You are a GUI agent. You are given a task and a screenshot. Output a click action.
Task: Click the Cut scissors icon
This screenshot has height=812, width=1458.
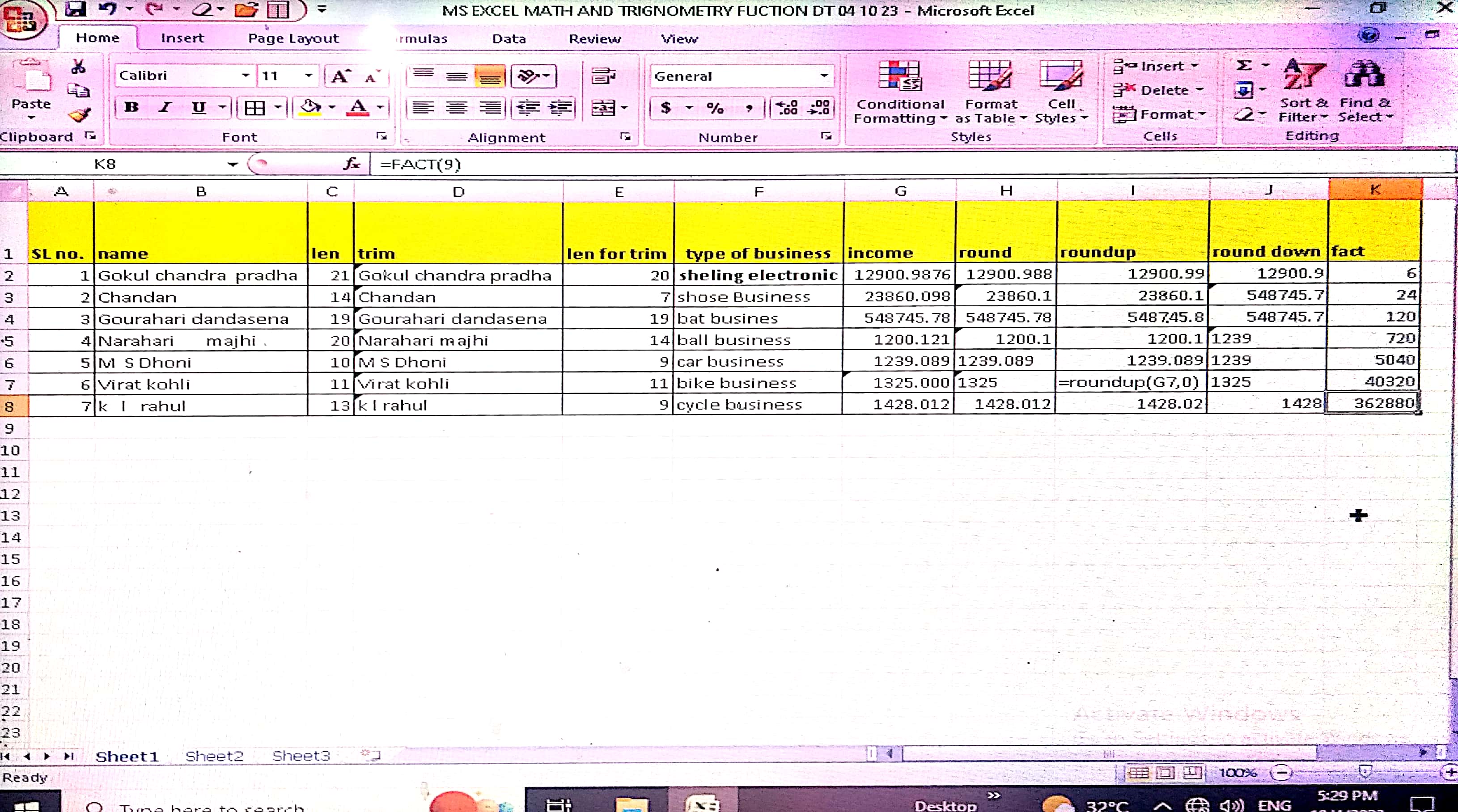coord(78,67)
